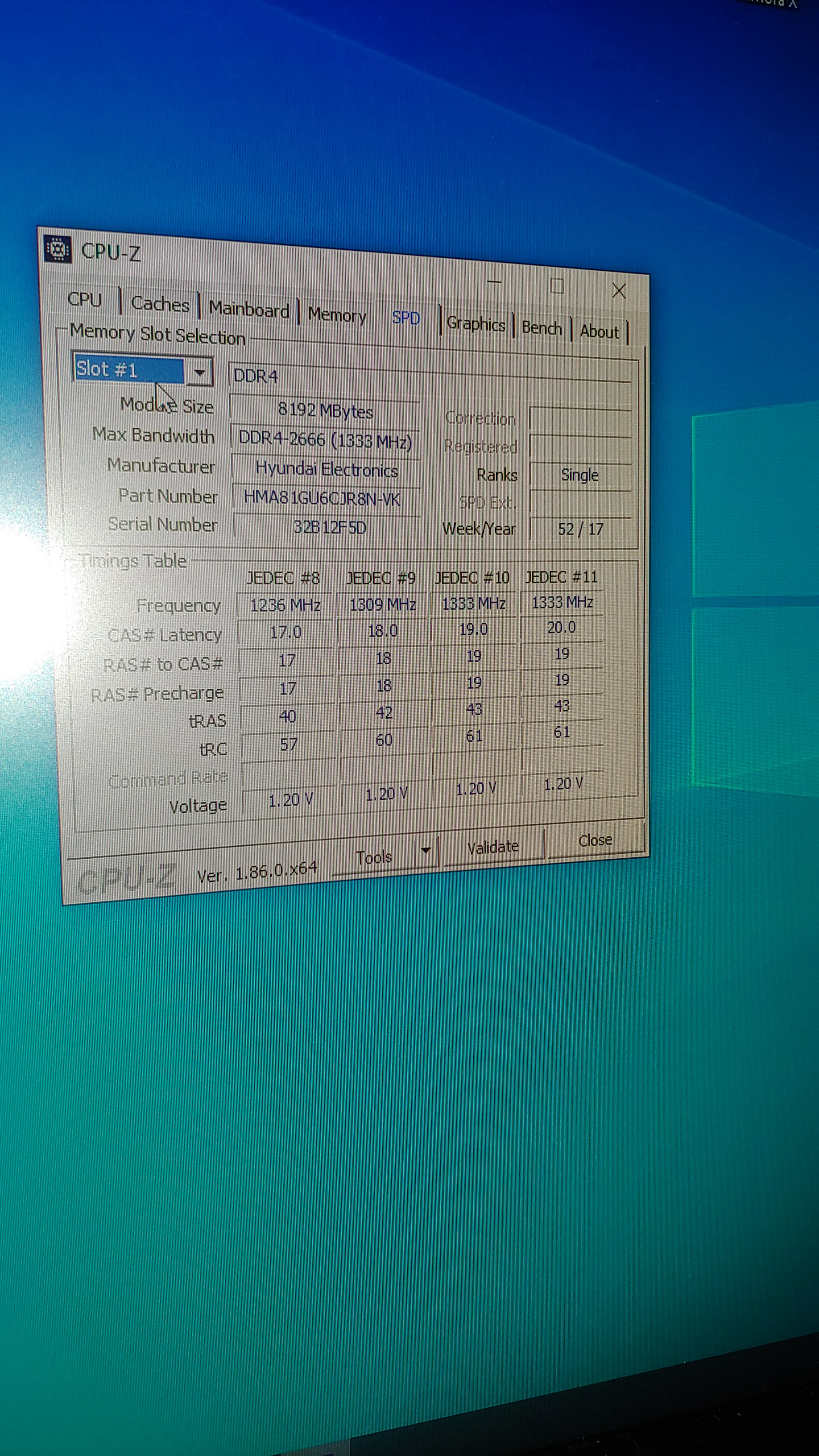Open the Graphics tab
Screen dimensions: 819x1456
click(476, 324)
